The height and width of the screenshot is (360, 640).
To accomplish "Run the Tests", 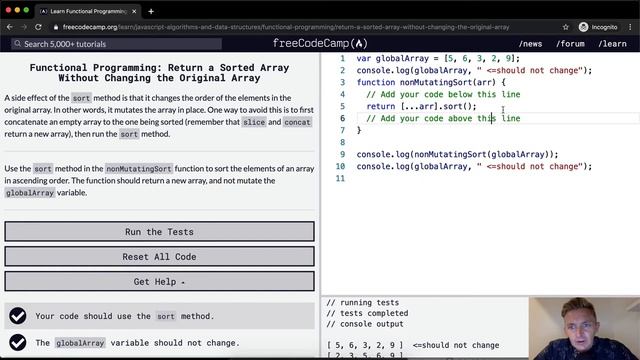I will pos(160,231).
